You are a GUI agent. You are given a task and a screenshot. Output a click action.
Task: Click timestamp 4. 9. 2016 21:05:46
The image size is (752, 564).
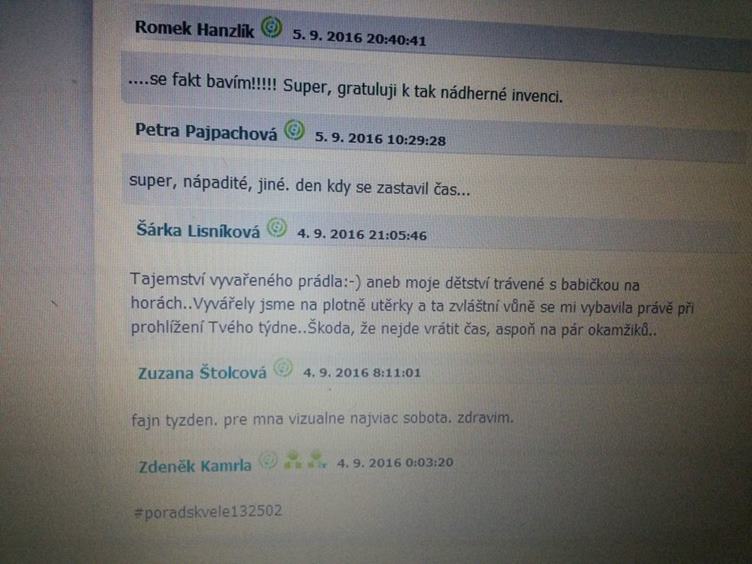(x=362, y=235)
